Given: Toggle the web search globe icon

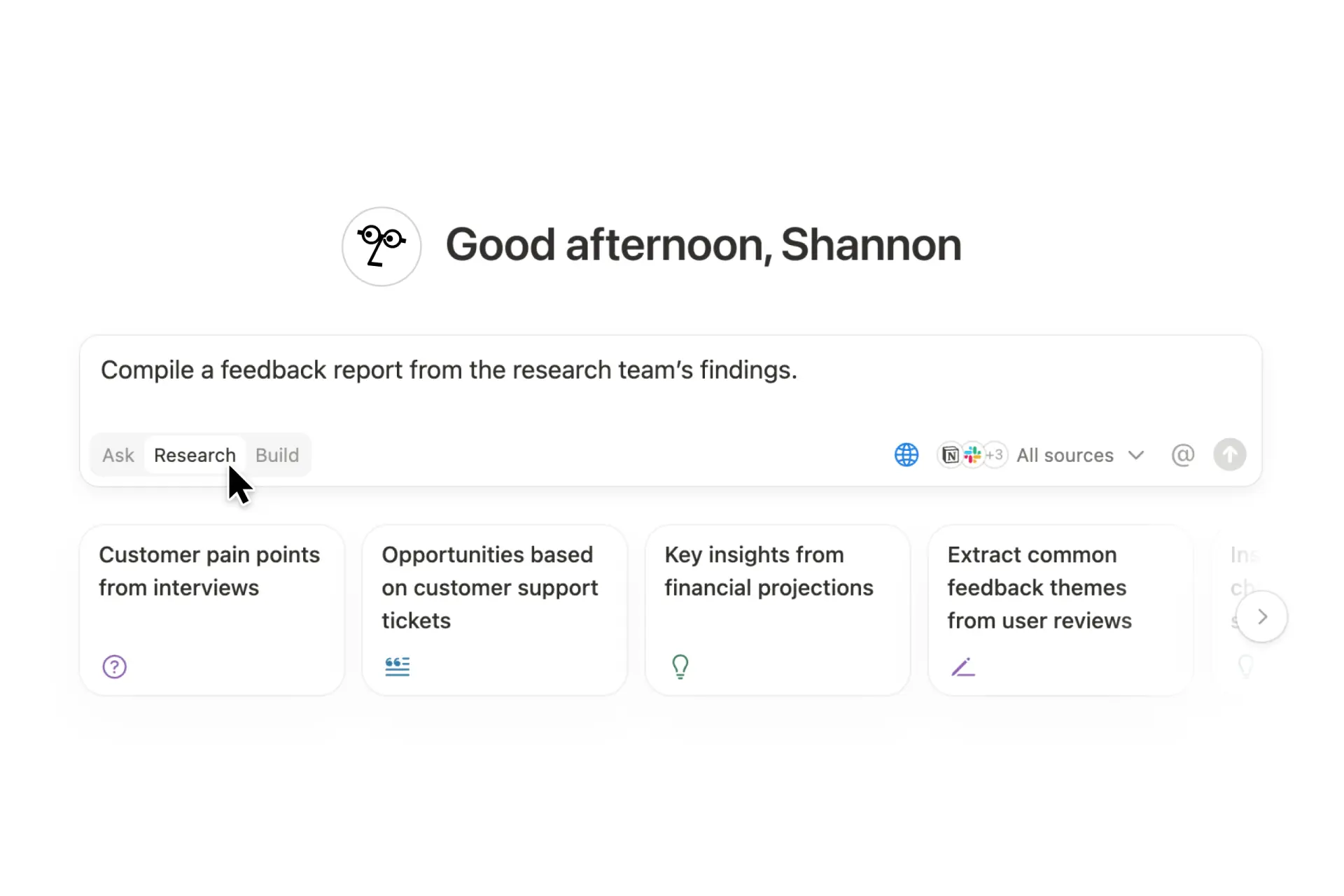Looking at the screenshot, I should [906, 455].
